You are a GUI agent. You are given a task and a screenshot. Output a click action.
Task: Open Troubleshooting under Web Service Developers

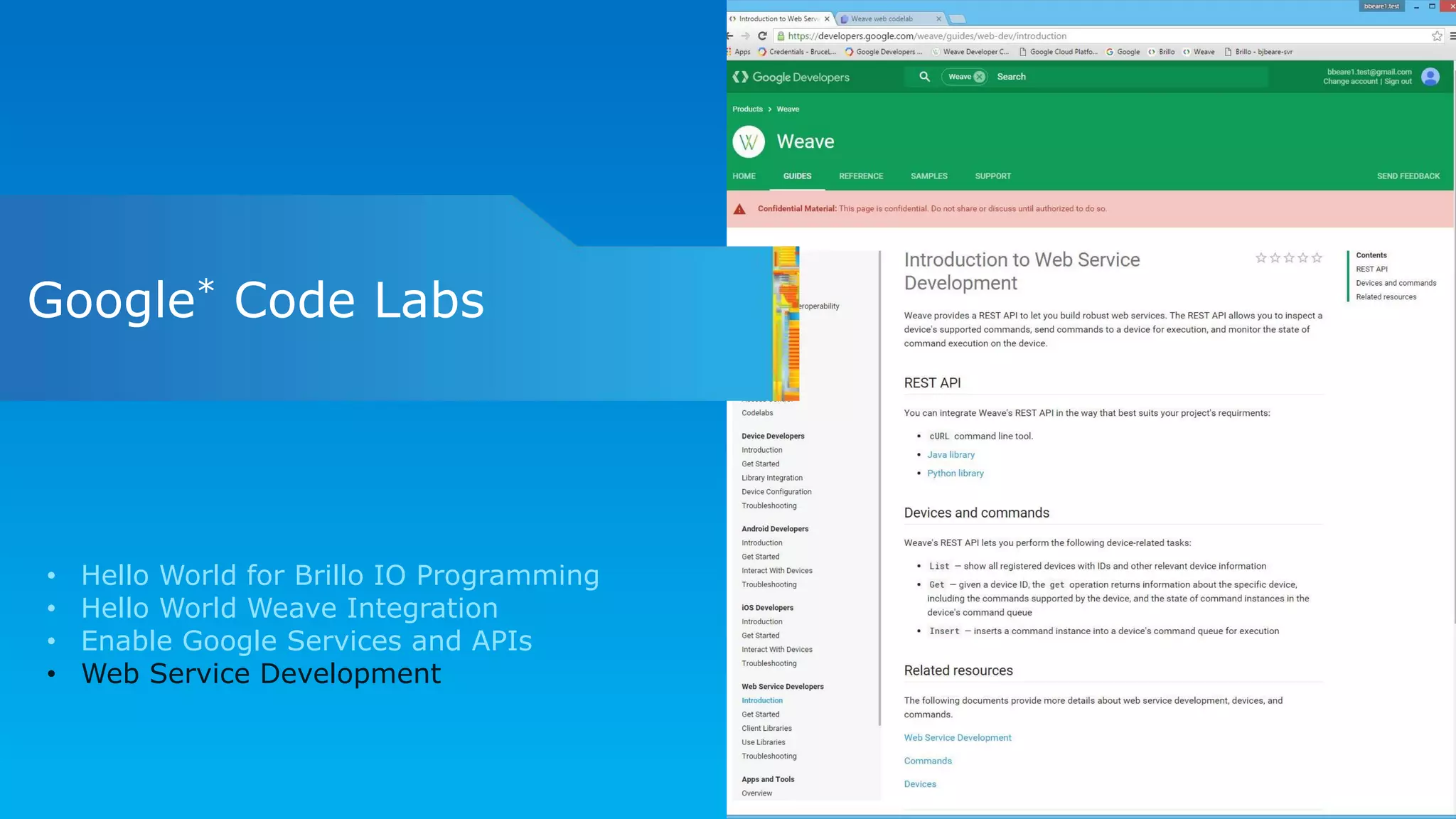click(769, 756)
